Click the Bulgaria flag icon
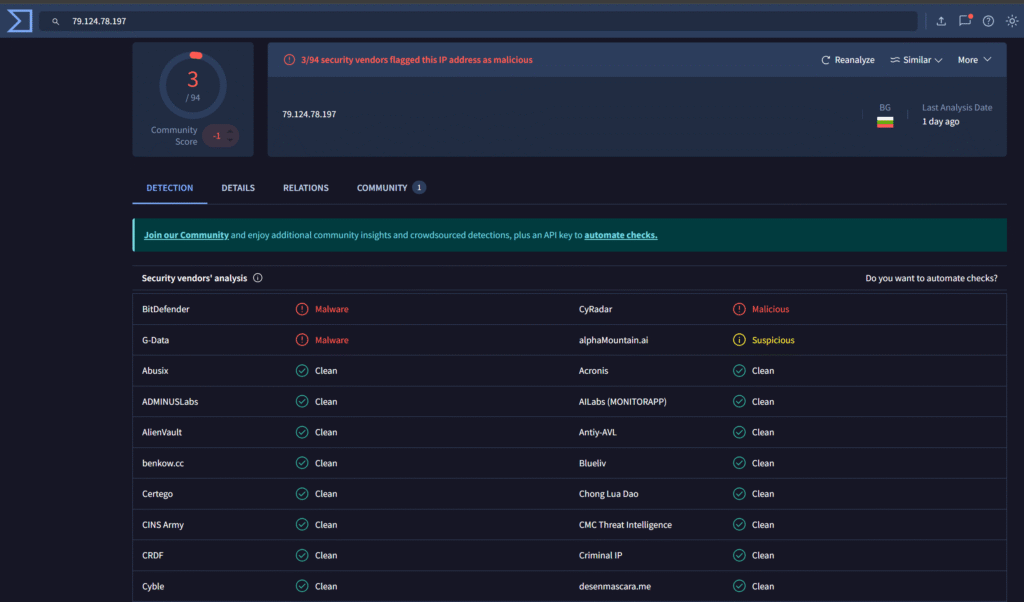 [885, 122]
